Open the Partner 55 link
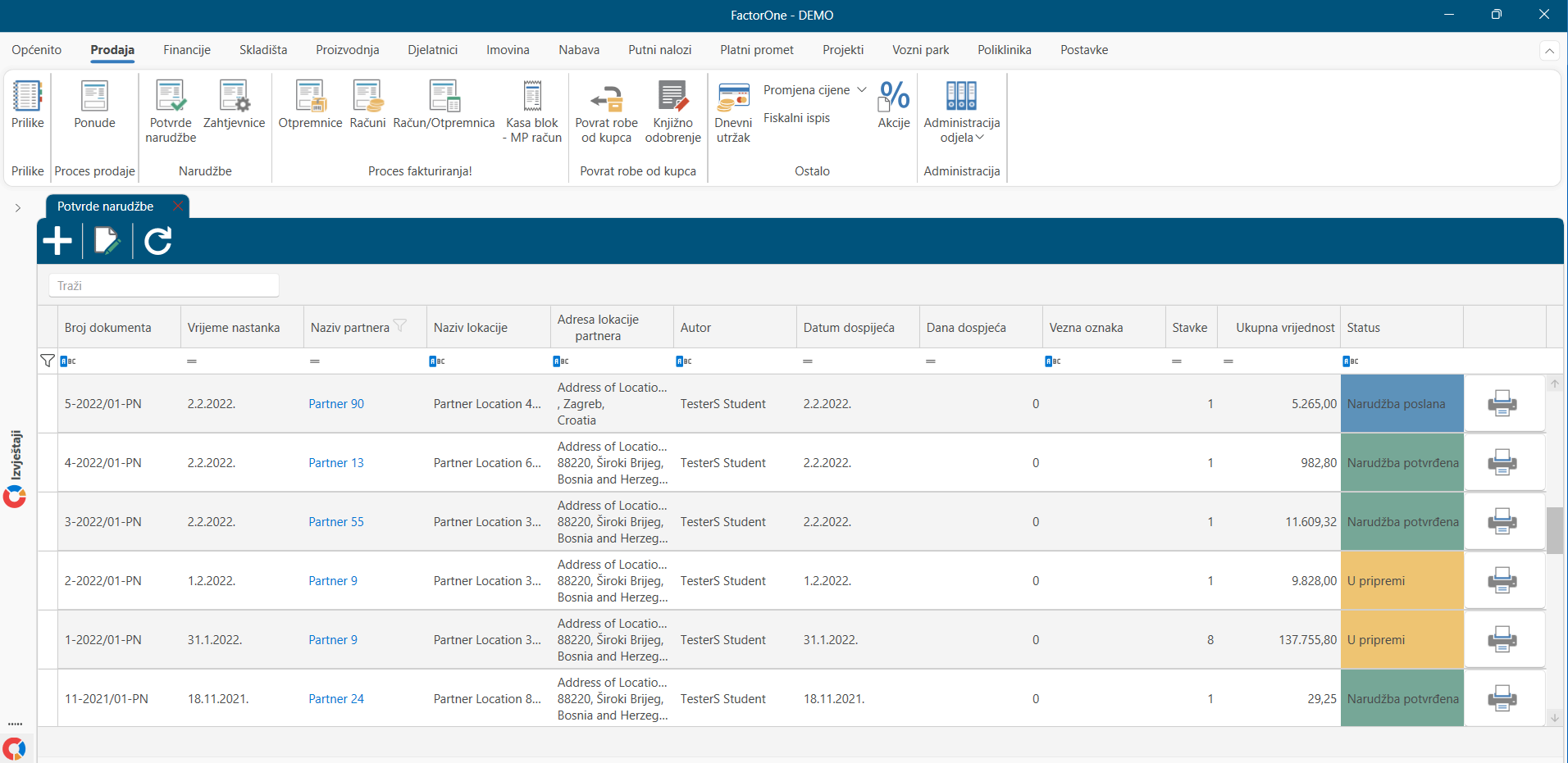The height and width of the screenshot is (763, 1568). click(336, 522)
